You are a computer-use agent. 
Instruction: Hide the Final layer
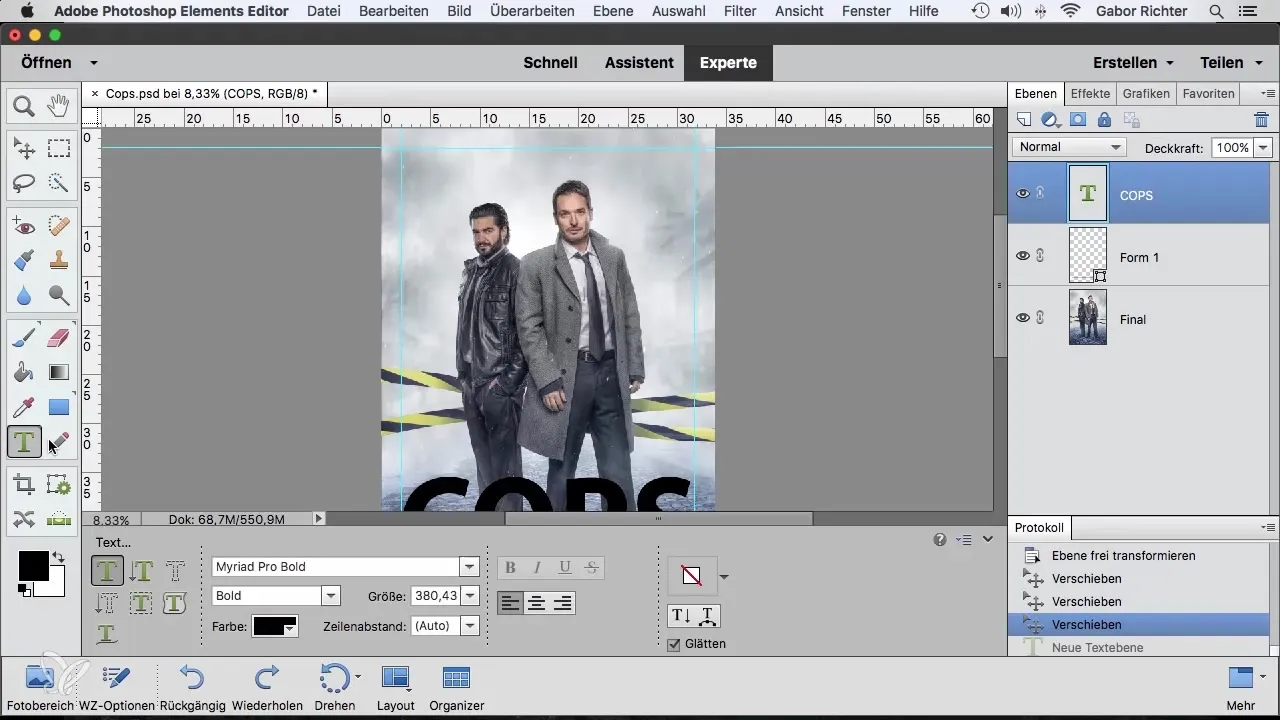[x=1023, y=318]
